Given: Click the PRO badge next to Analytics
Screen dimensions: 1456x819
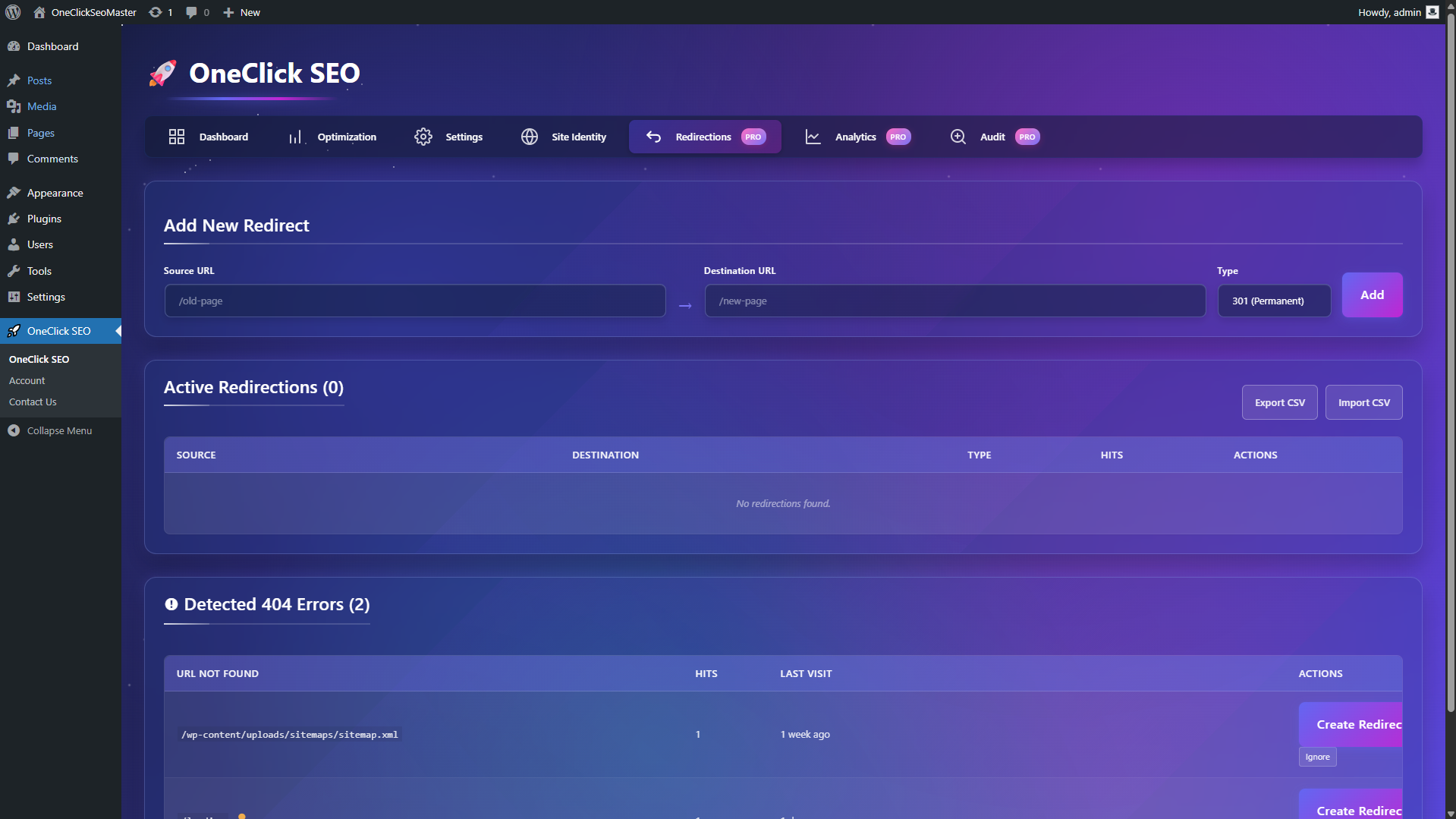Looking at the screenshot, I should 898,137.
